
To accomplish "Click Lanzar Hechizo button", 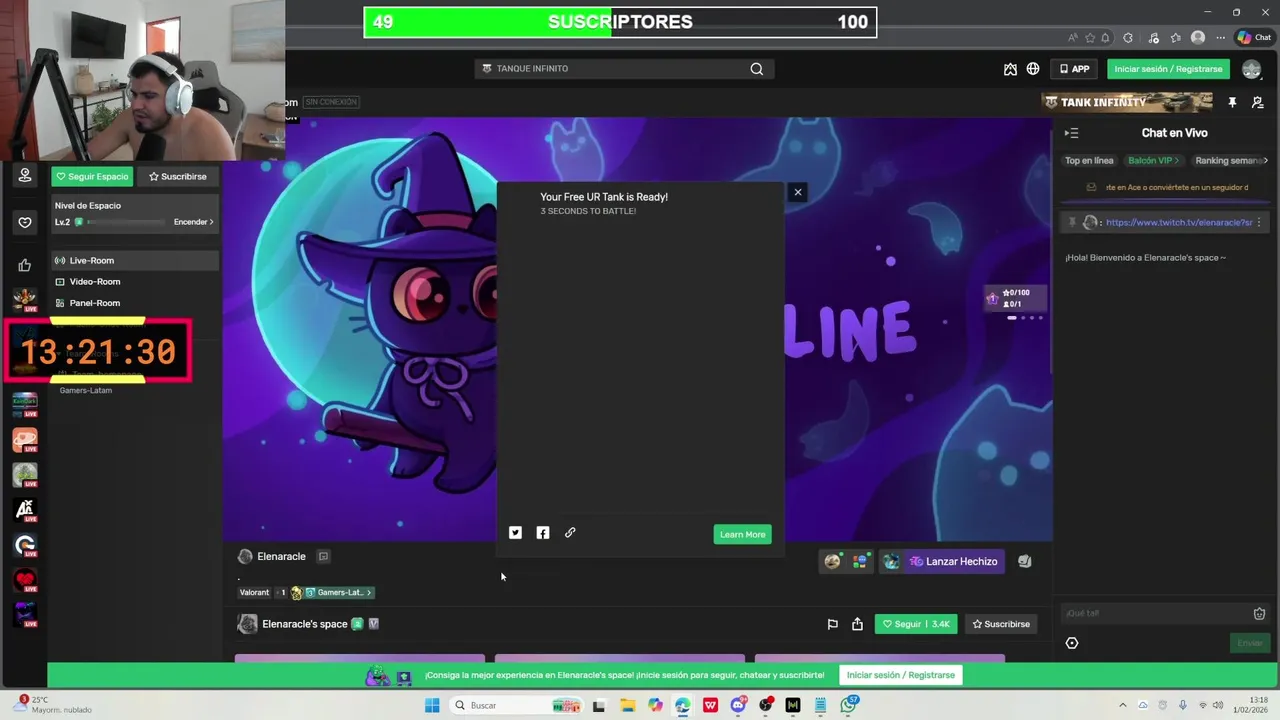I will pyautogui.click(x=952, y=561).
